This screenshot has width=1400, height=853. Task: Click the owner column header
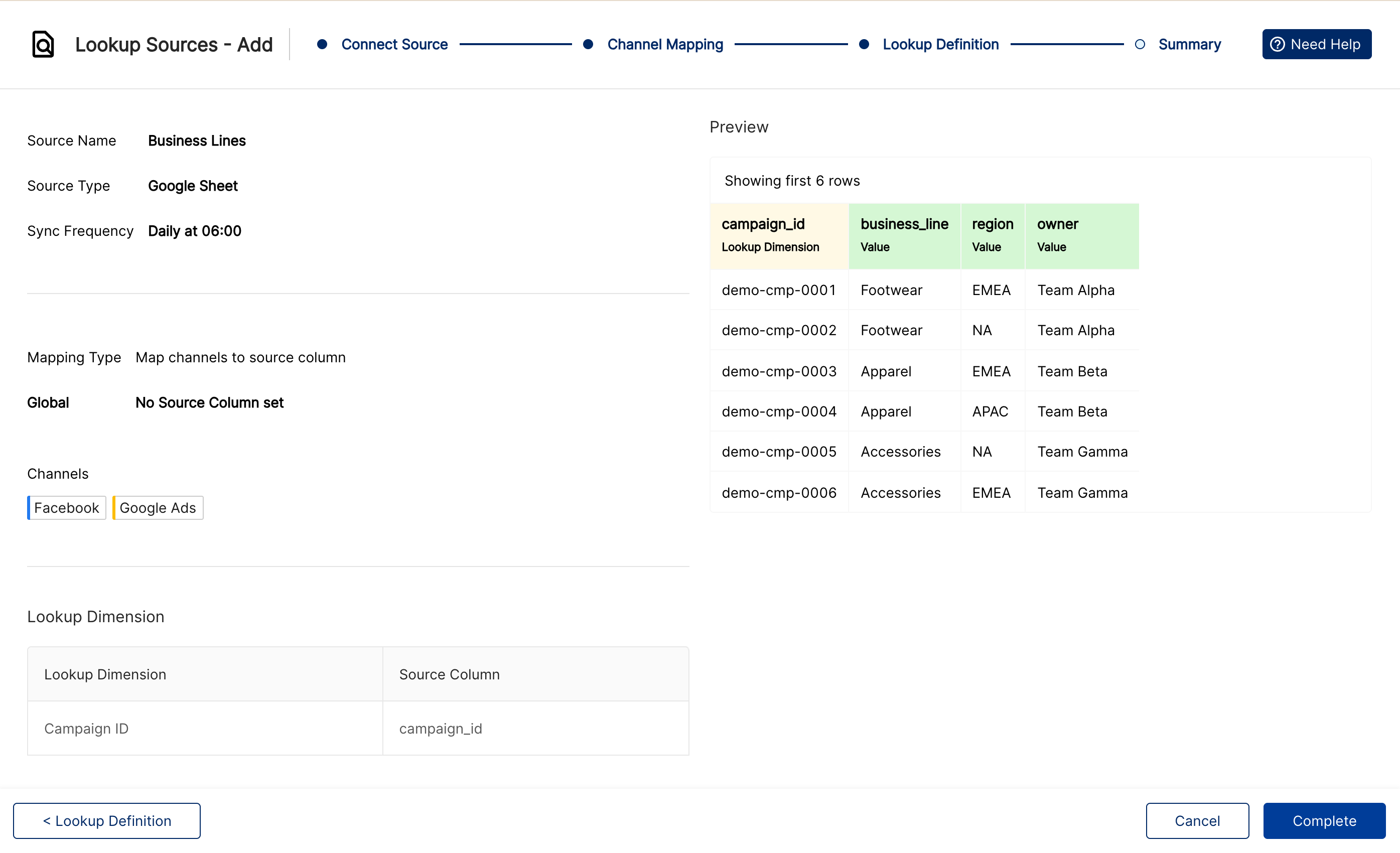pos(1082,235)
